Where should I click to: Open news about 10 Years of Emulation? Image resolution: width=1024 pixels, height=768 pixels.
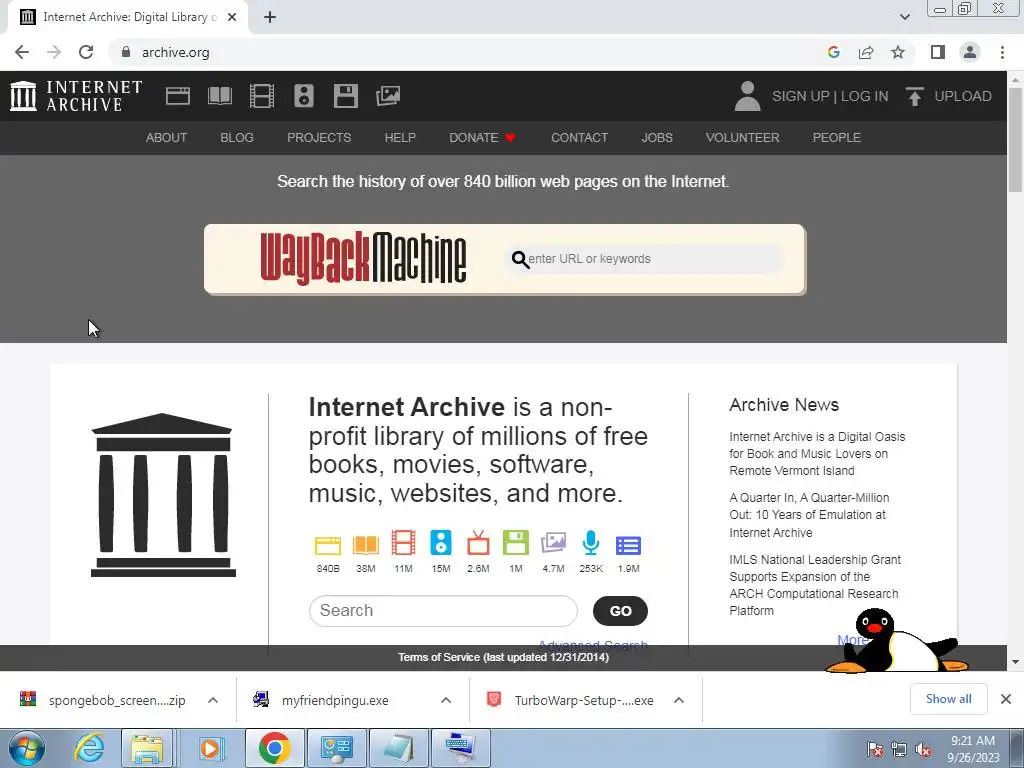tap(809, 515)
